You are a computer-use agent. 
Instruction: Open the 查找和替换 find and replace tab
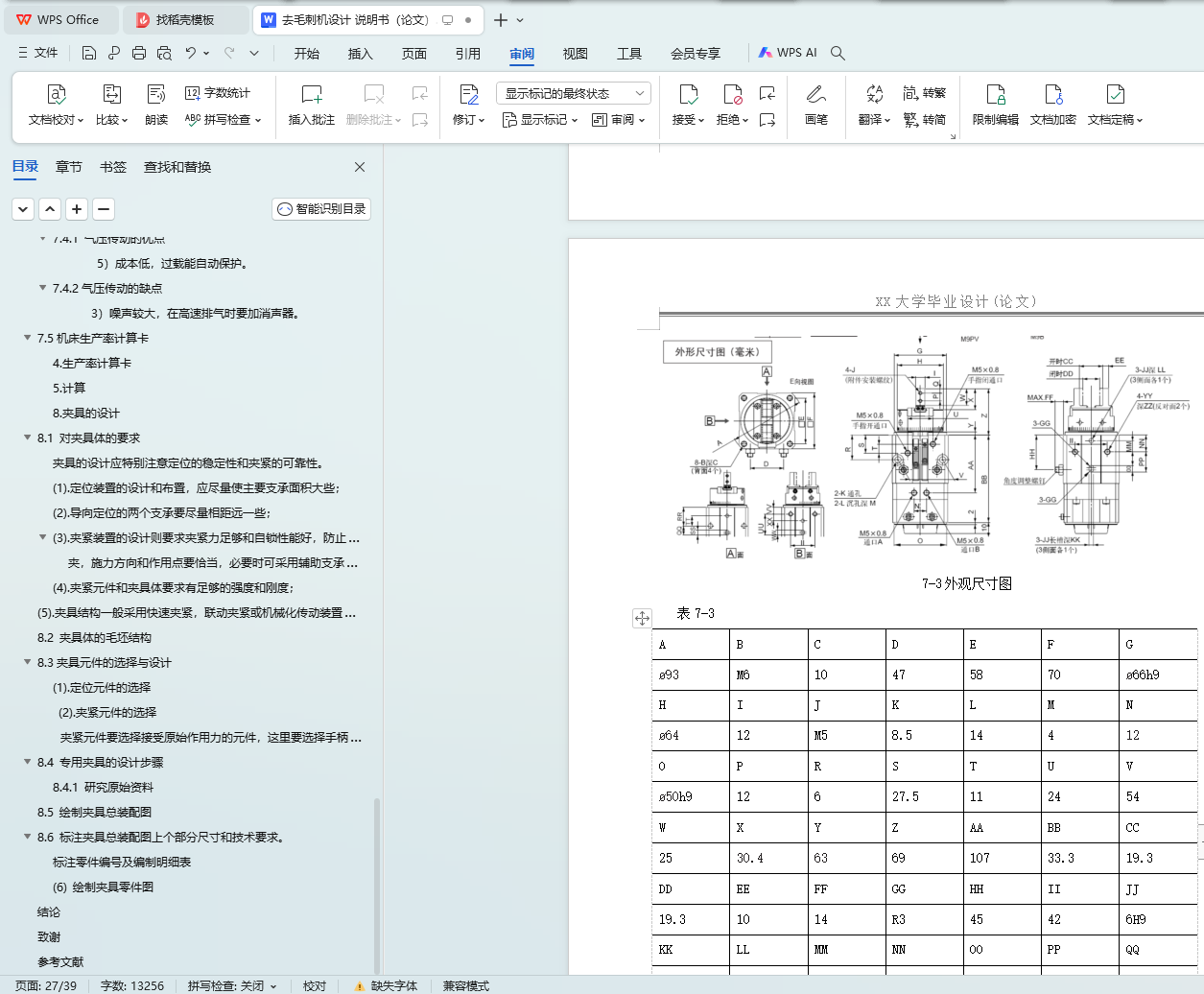[177, 167]
